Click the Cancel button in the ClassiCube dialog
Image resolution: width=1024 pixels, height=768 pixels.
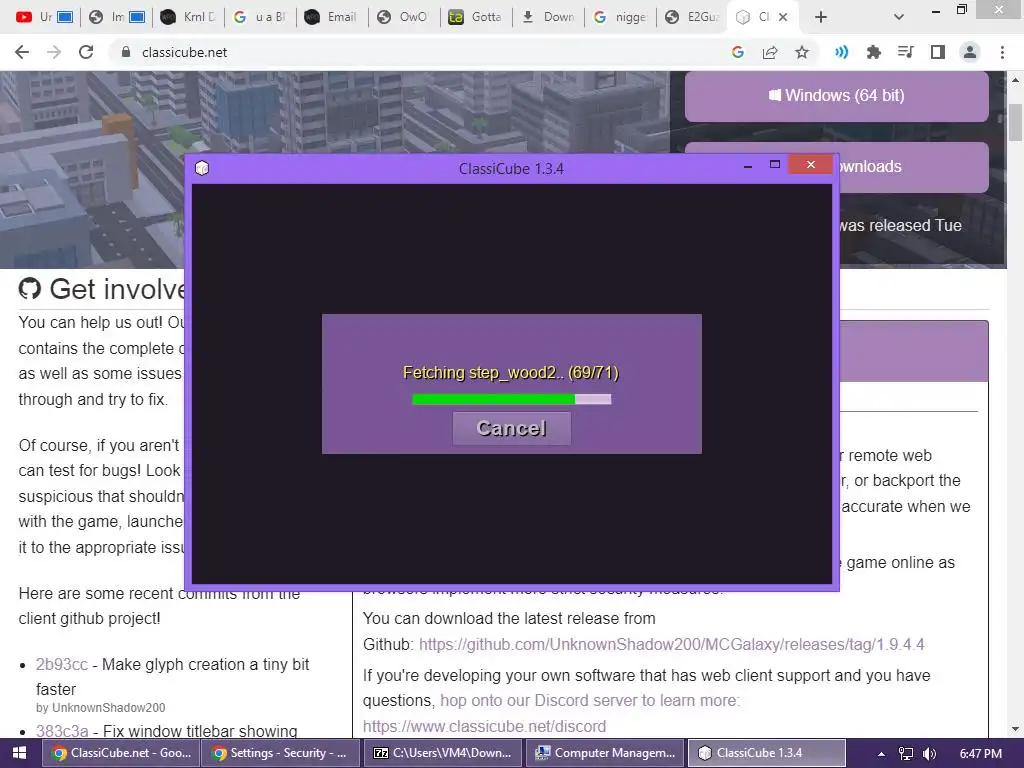(511, 428)
